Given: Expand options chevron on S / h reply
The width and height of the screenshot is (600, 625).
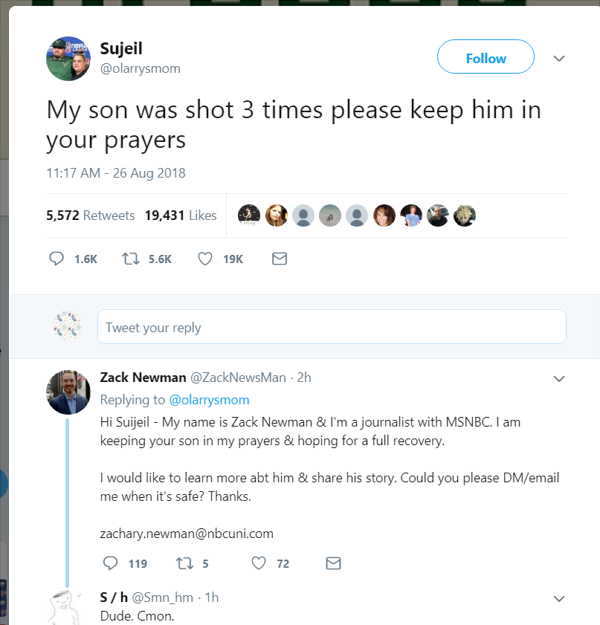Looking at the screenshot, I should click(x=559, y=599).
